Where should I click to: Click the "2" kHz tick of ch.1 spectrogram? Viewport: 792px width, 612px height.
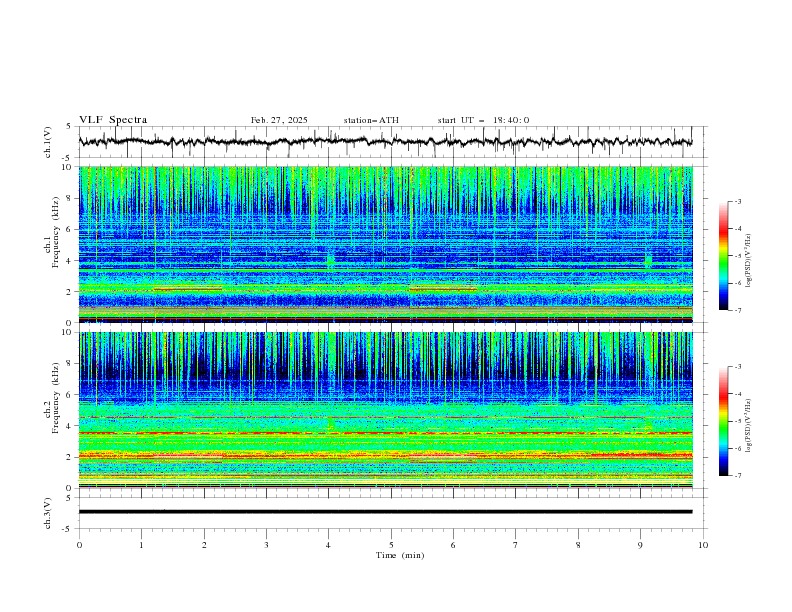click(x=71, y=291)
